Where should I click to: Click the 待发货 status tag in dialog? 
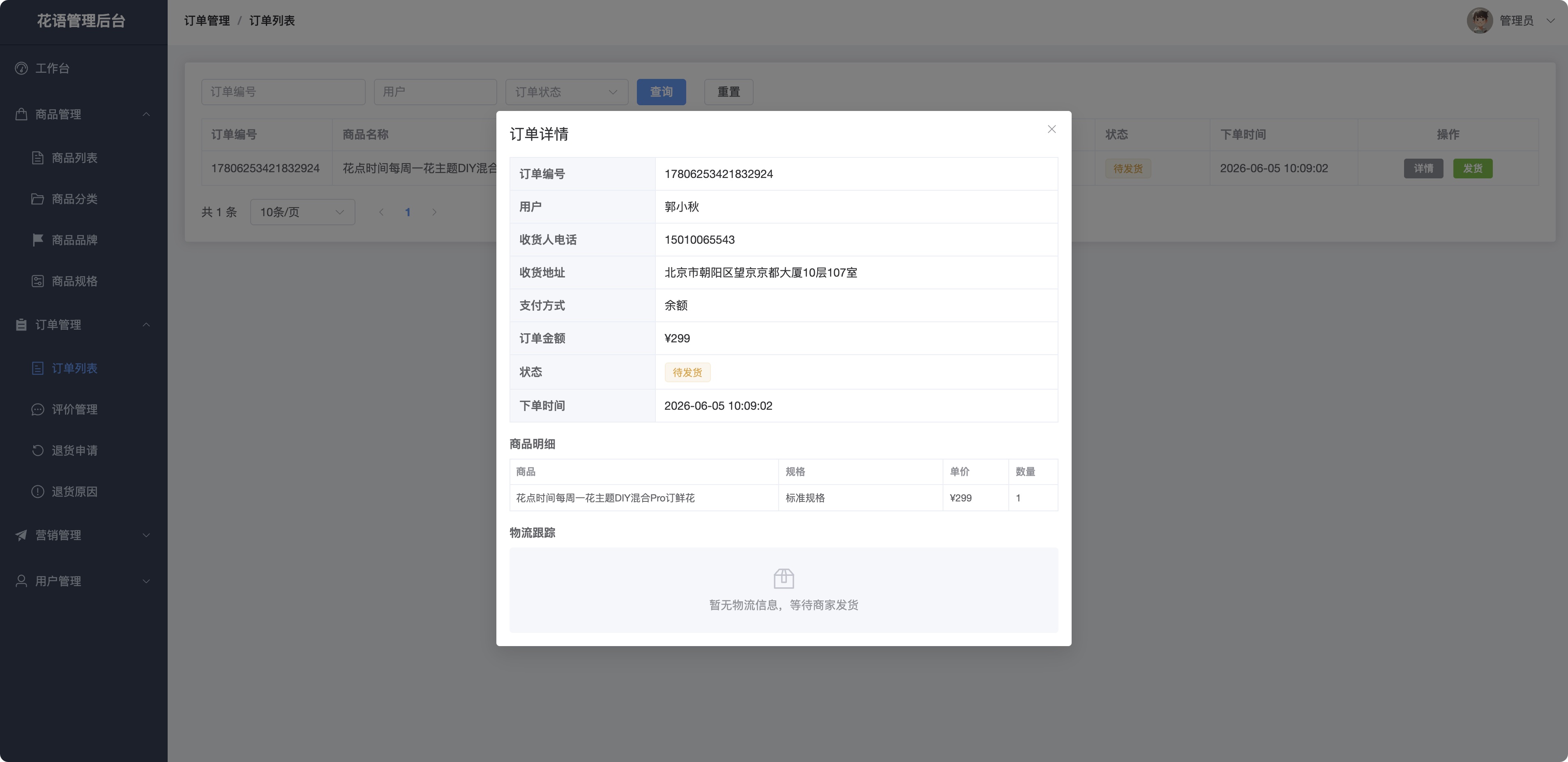pos(687,372)
